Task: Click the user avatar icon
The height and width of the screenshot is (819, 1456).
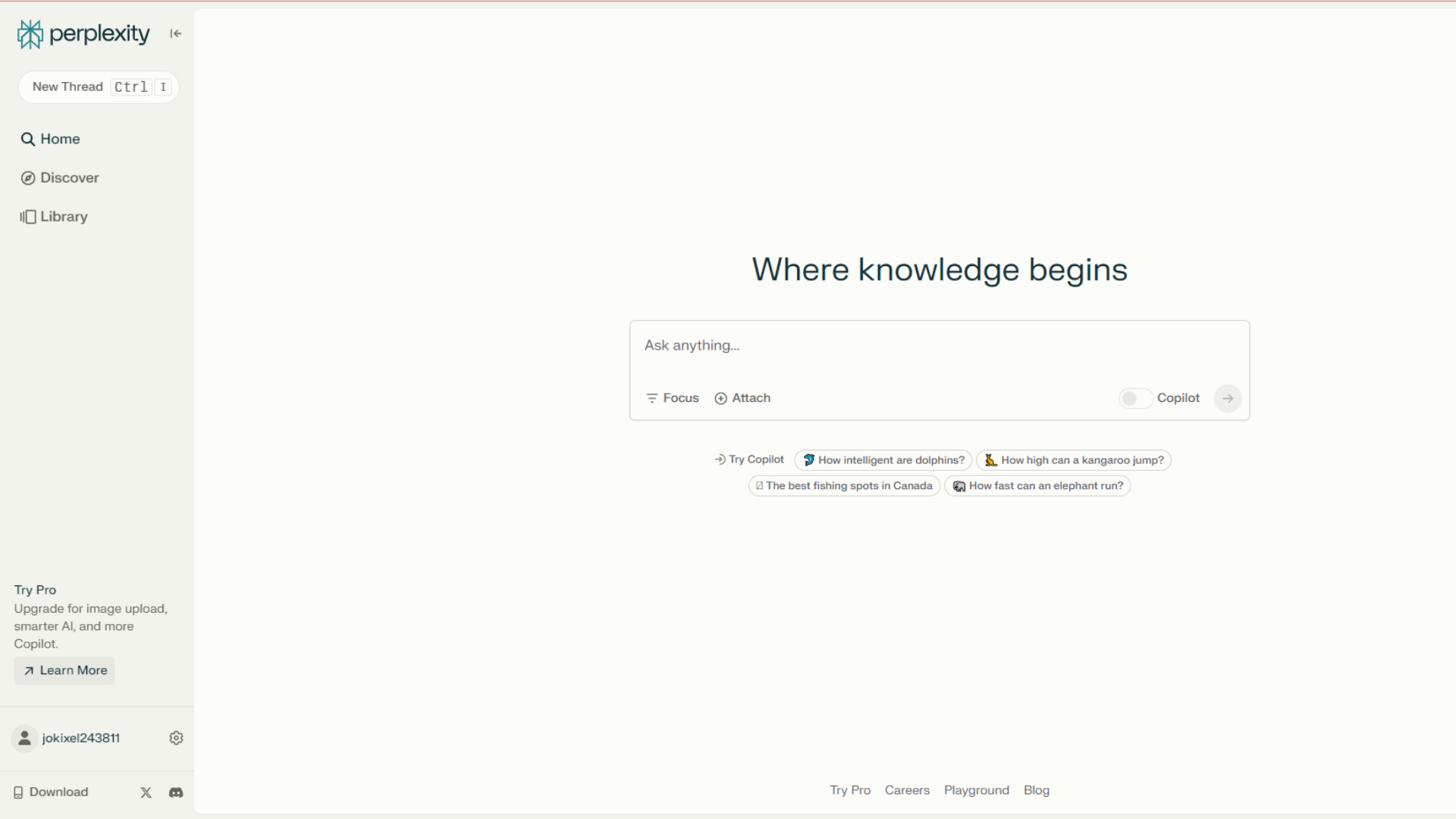Action: coord(24,738)
